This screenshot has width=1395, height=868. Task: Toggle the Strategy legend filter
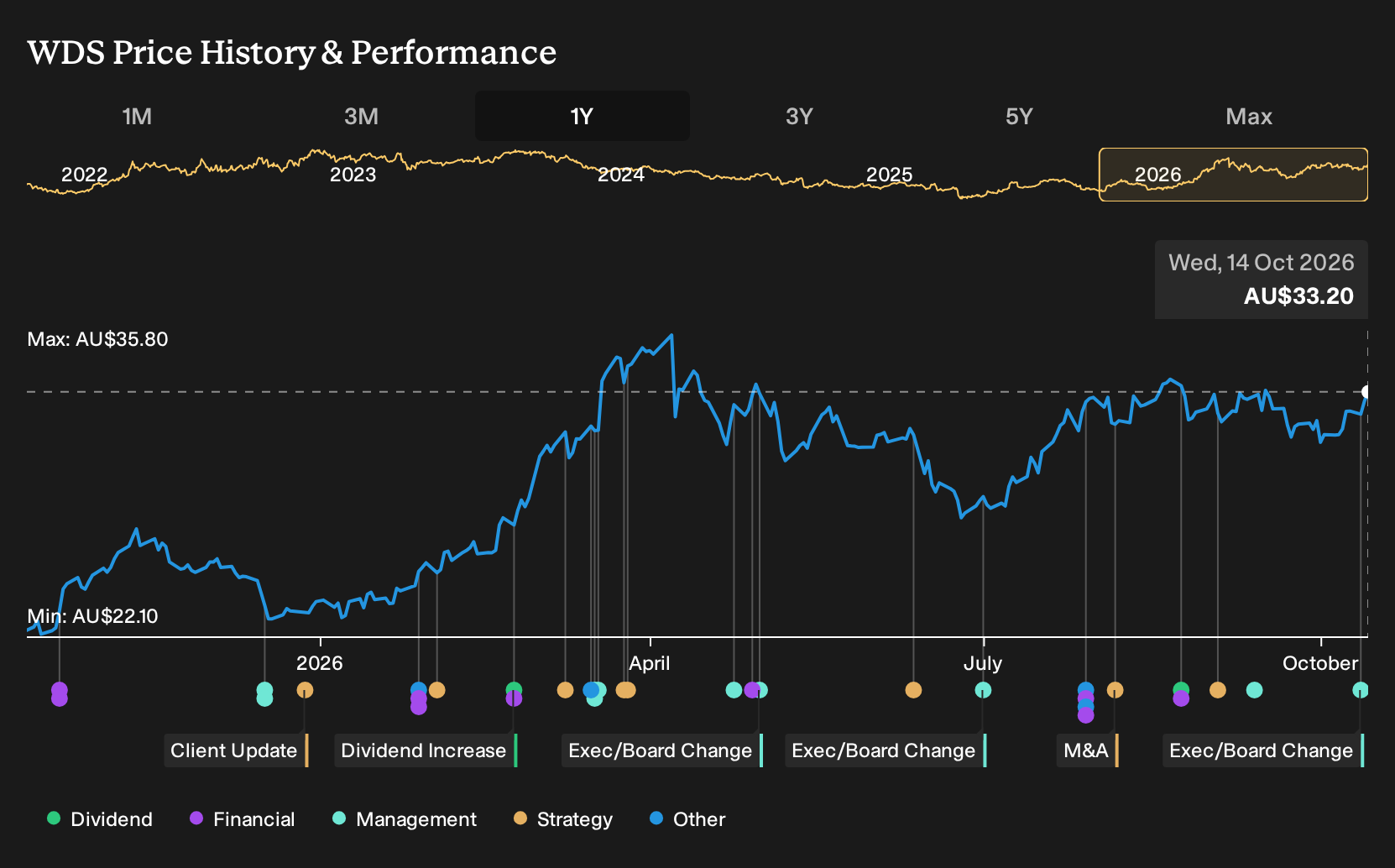tap(563, 819)
